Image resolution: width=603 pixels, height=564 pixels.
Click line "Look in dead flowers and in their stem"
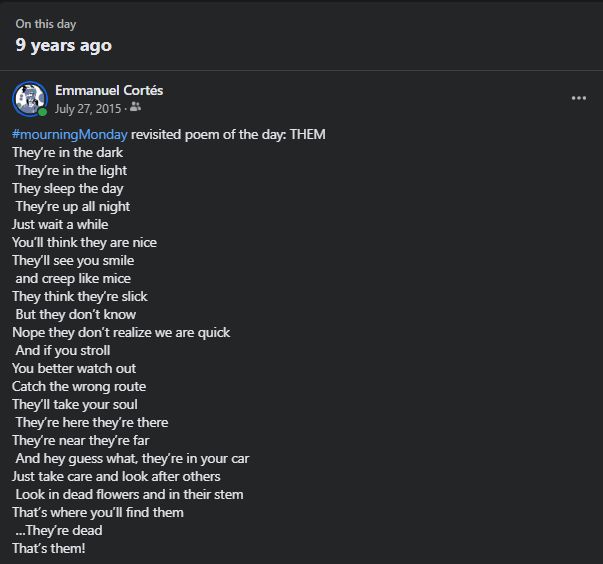tap(129, 494)
